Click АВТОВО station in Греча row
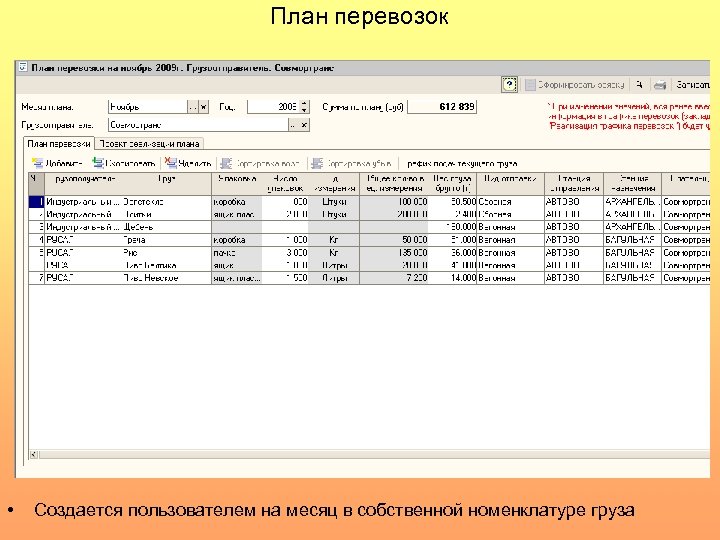This screenshot has width=720, height=540. coord(574,240)
